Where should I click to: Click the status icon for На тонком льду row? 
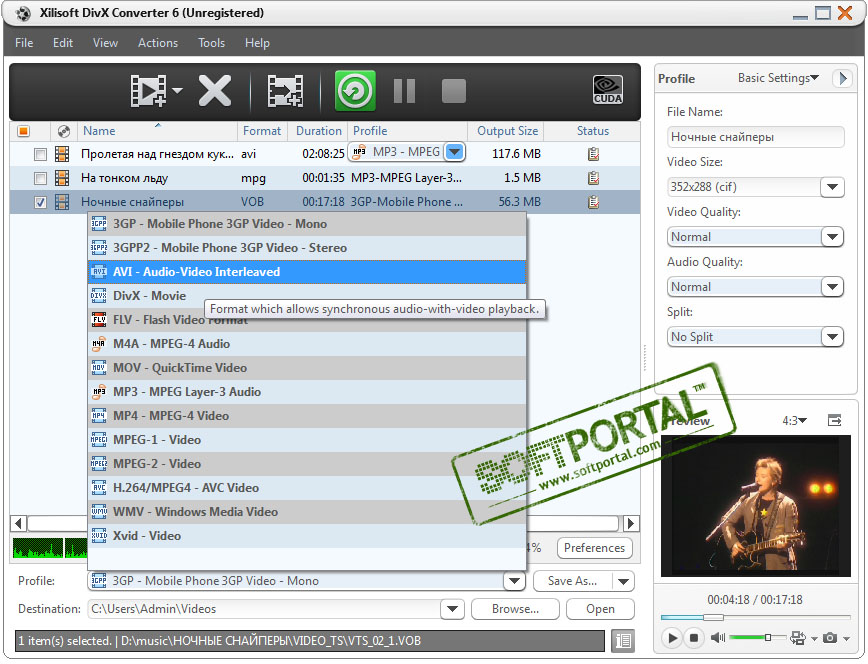pos(593,178)
